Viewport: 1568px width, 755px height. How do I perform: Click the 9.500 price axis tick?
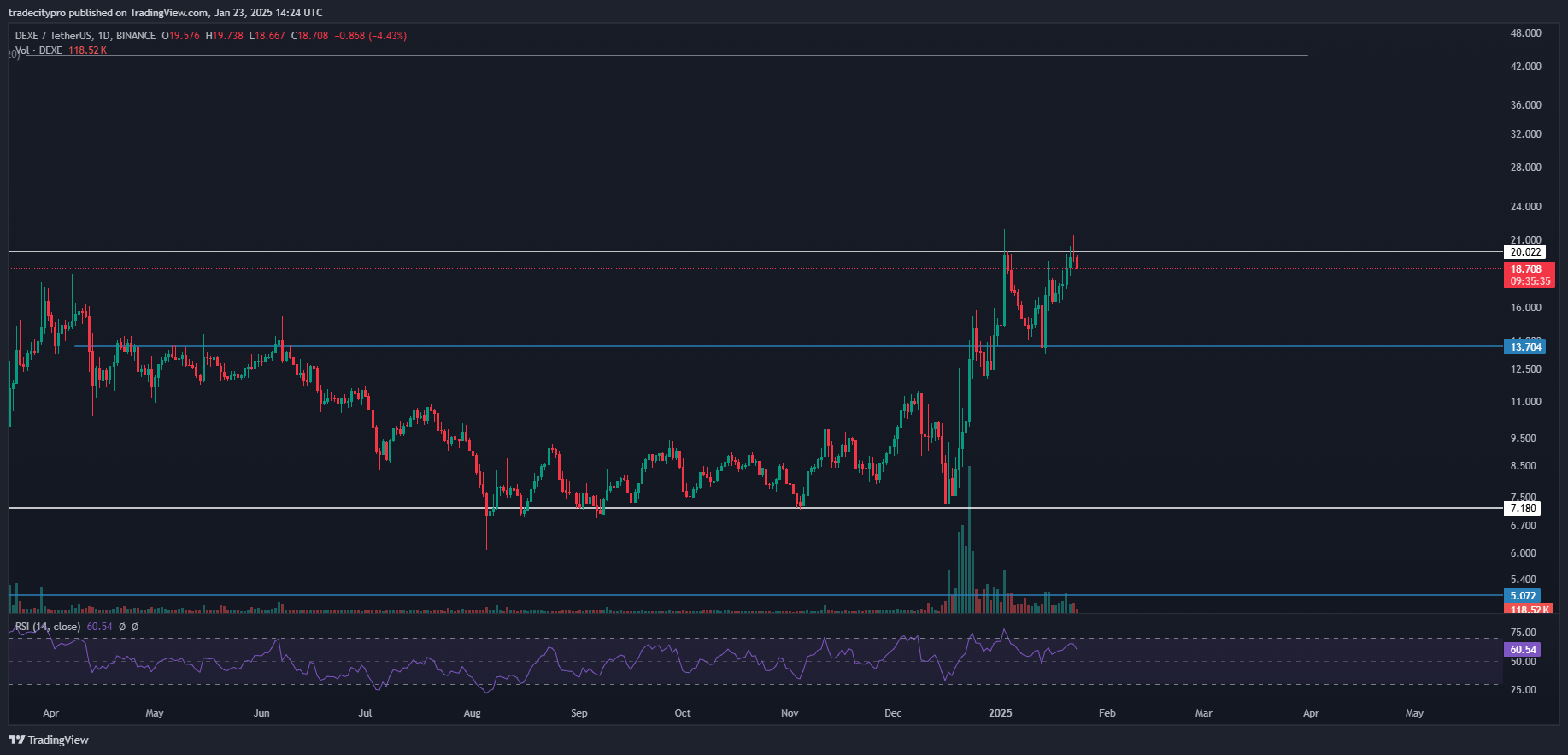1523,439
